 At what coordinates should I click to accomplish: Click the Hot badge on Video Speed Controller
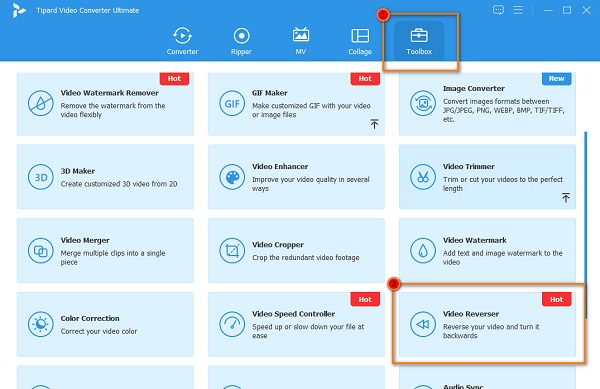tap(365, 299)
